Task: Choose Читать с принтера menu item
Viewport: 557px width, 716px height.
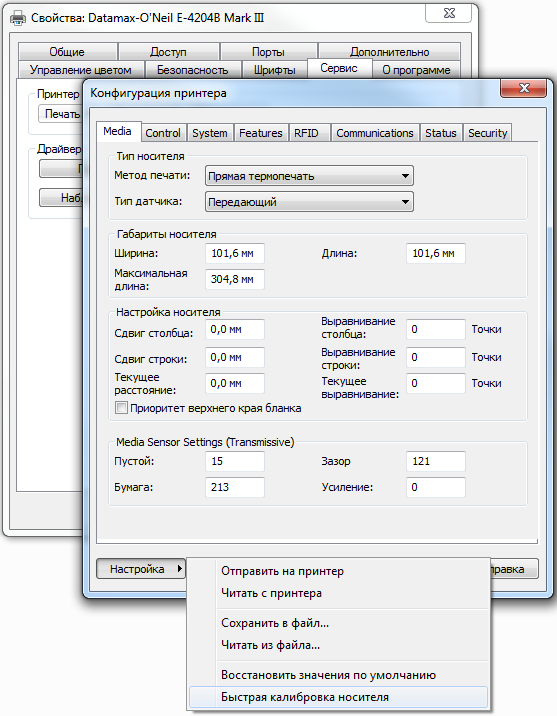Action: pyautogui.click(x=338, y=593)
